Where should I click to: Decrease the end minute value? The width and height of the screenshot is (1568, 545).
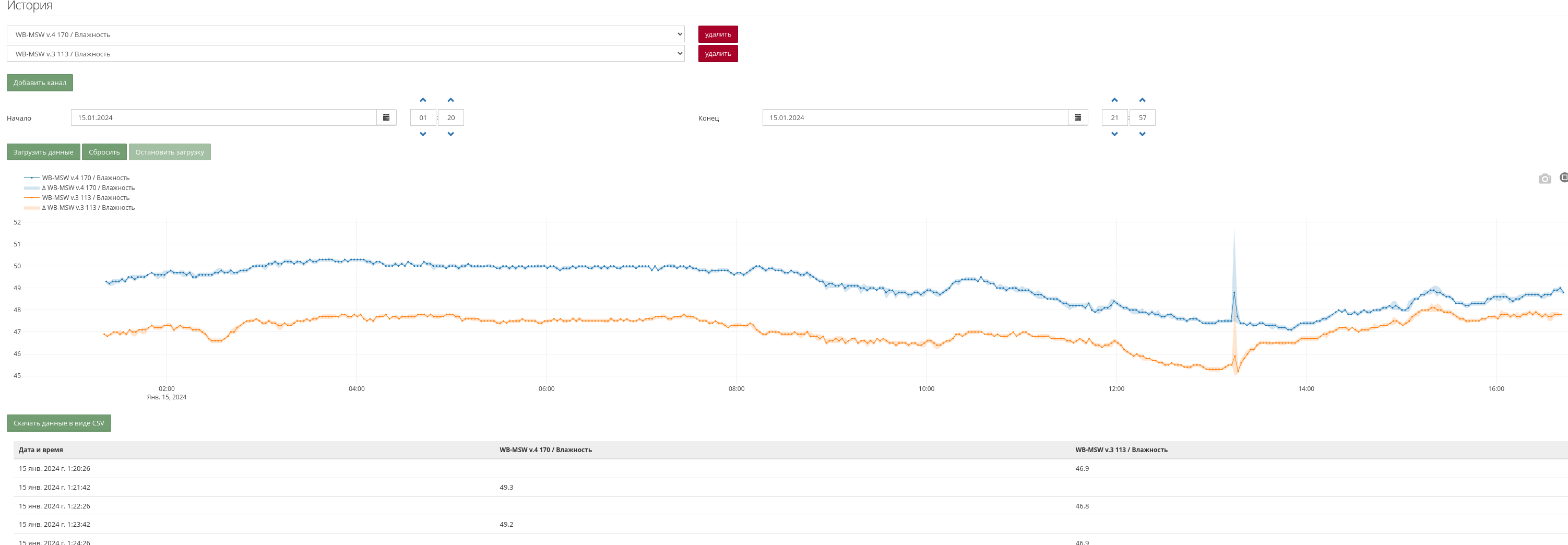1143,134
